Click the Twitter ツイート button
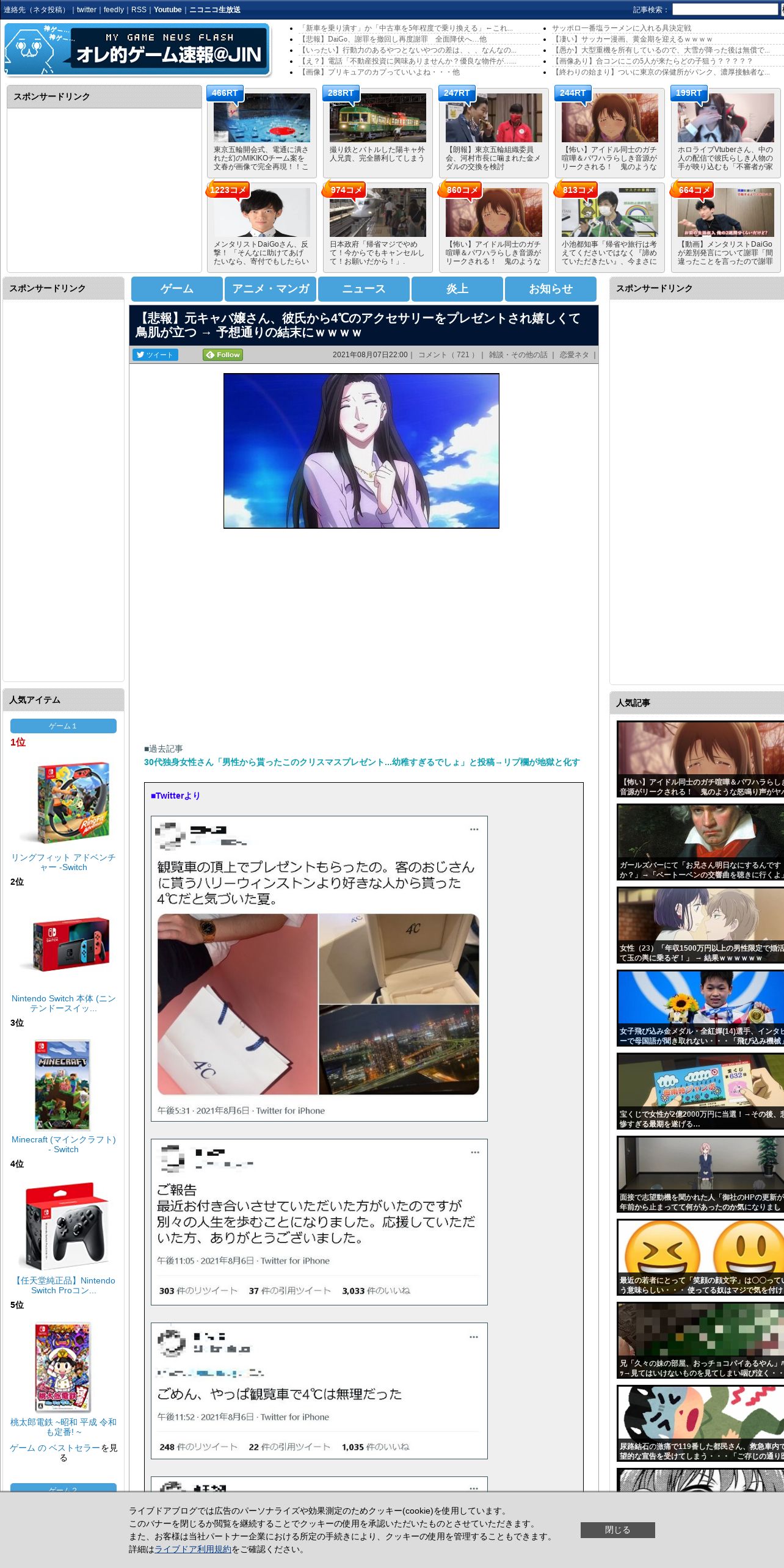784x1568 pixels. 155,355
